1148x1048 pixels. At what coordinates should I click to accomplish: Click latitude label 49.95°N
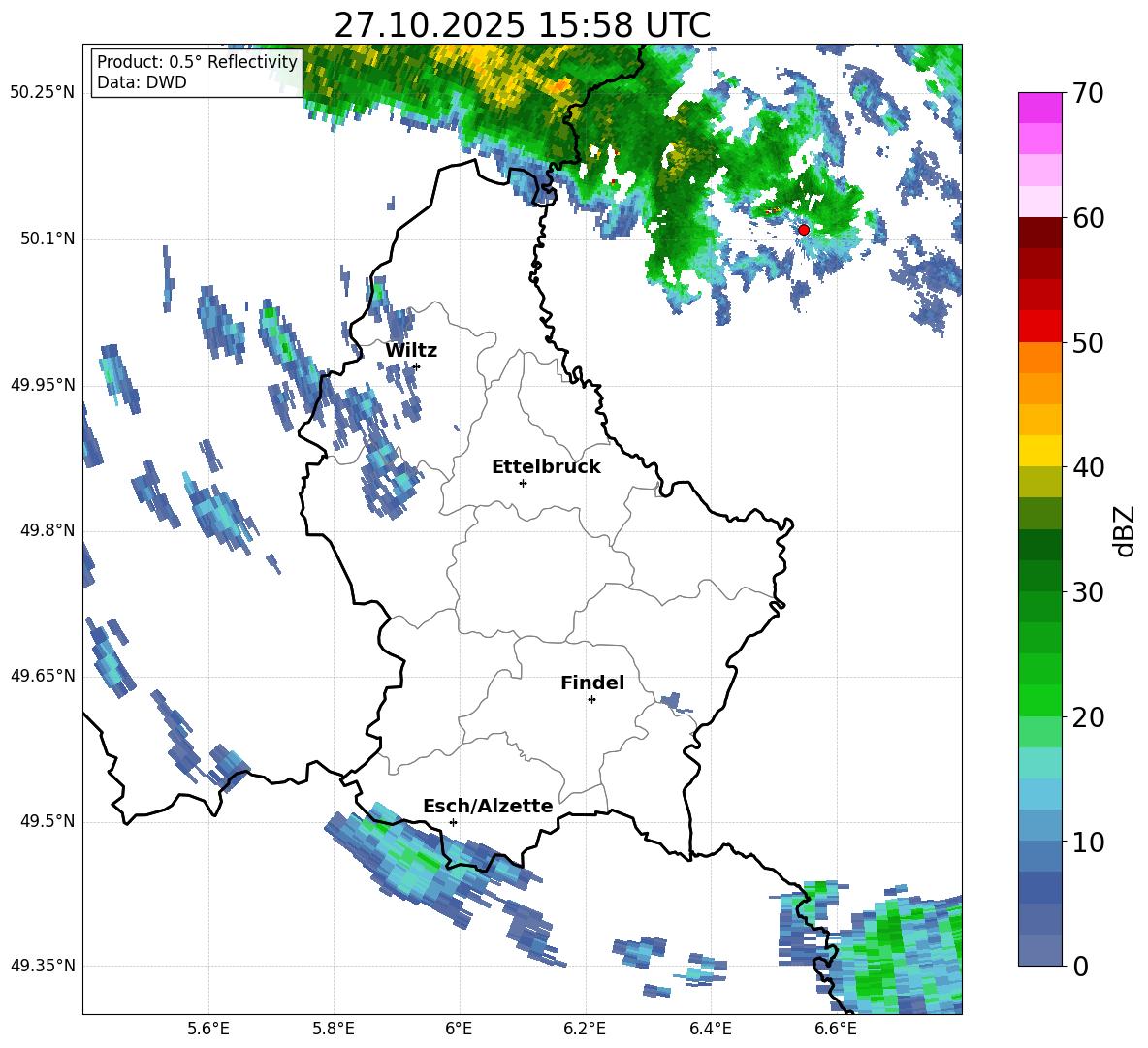point(43,384)
